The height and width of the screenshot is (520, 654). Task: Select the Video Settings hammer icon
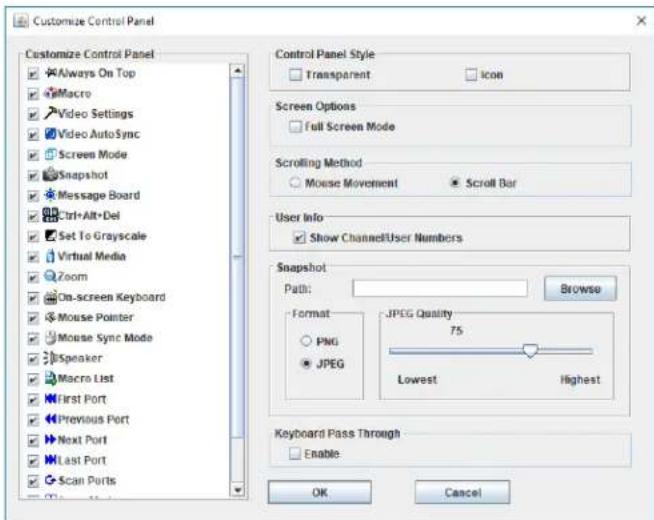[51, 113]
